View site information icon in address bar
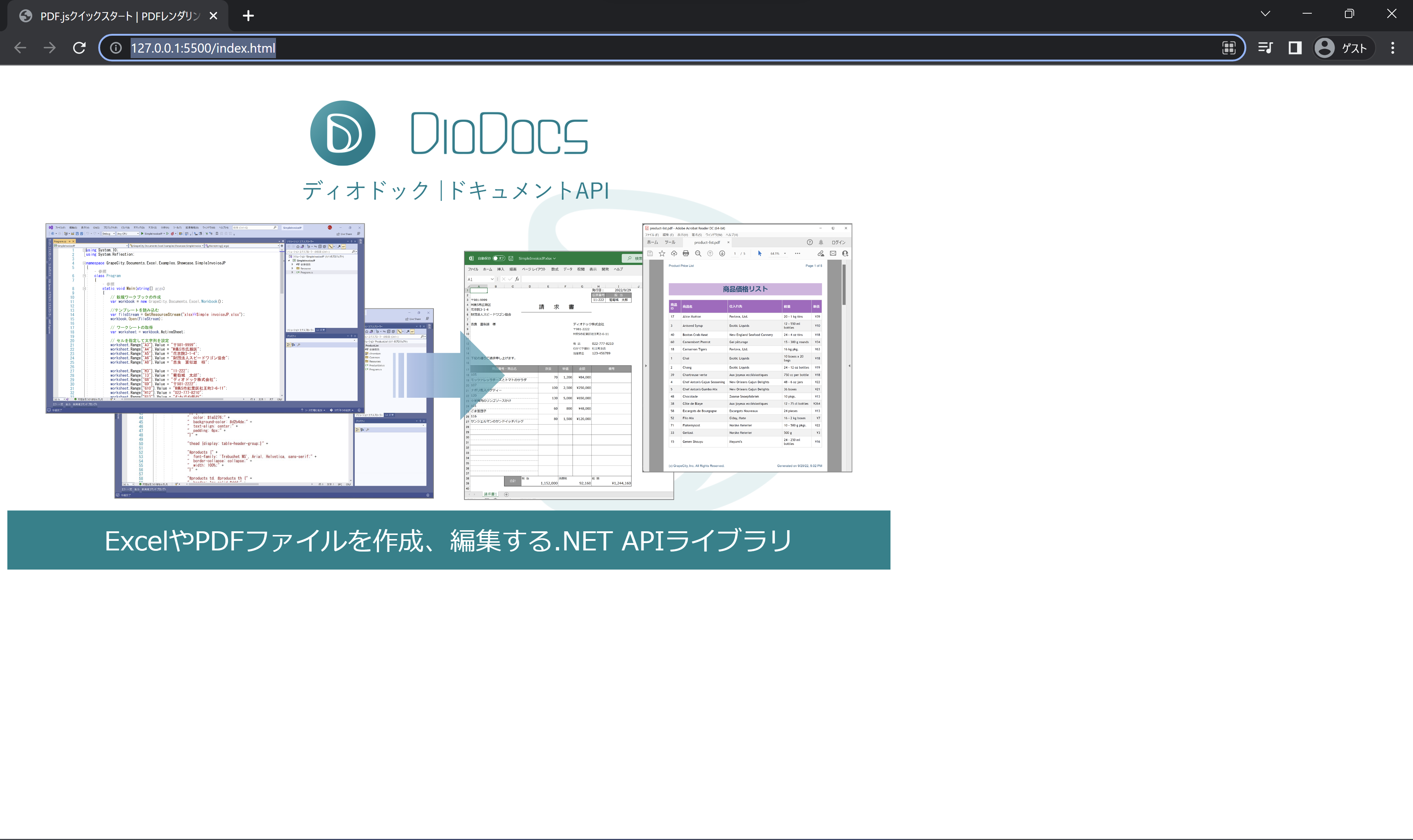This screenshot has height=840, width=1413. (x=116, y=48)
